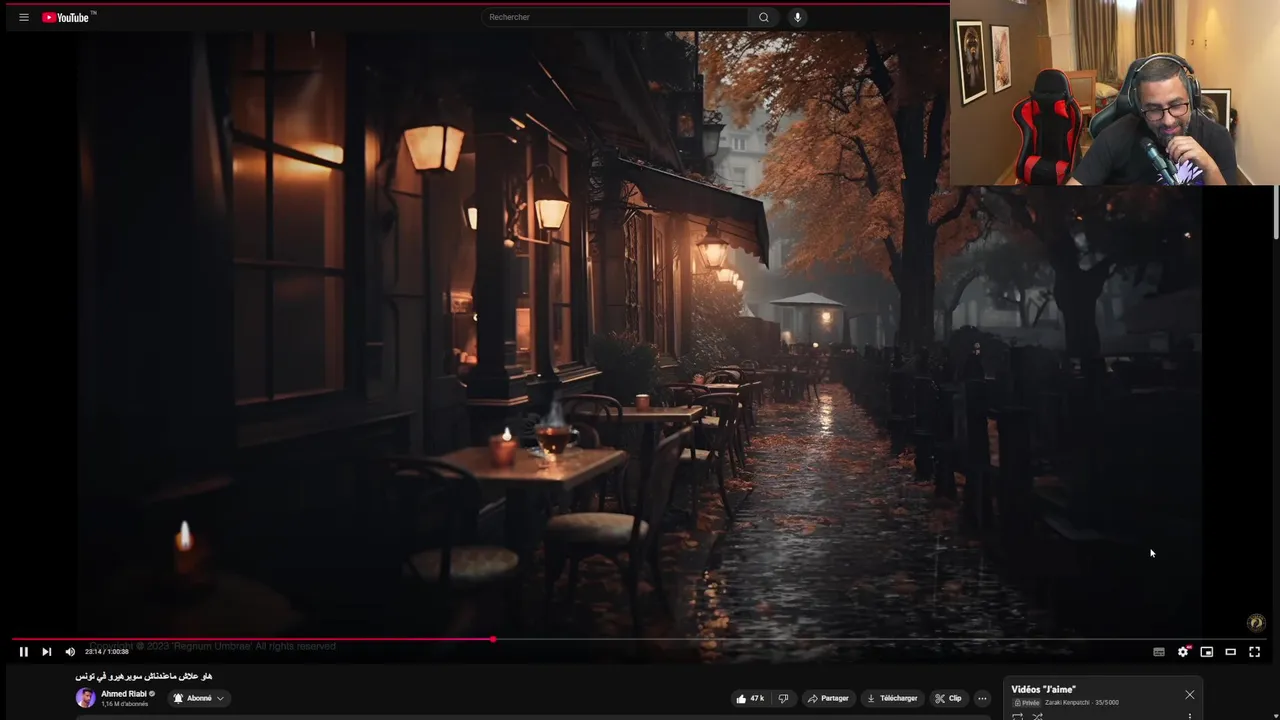Click the Zaraki Kenpatchi playlist owner name

tap(1068, 702)
